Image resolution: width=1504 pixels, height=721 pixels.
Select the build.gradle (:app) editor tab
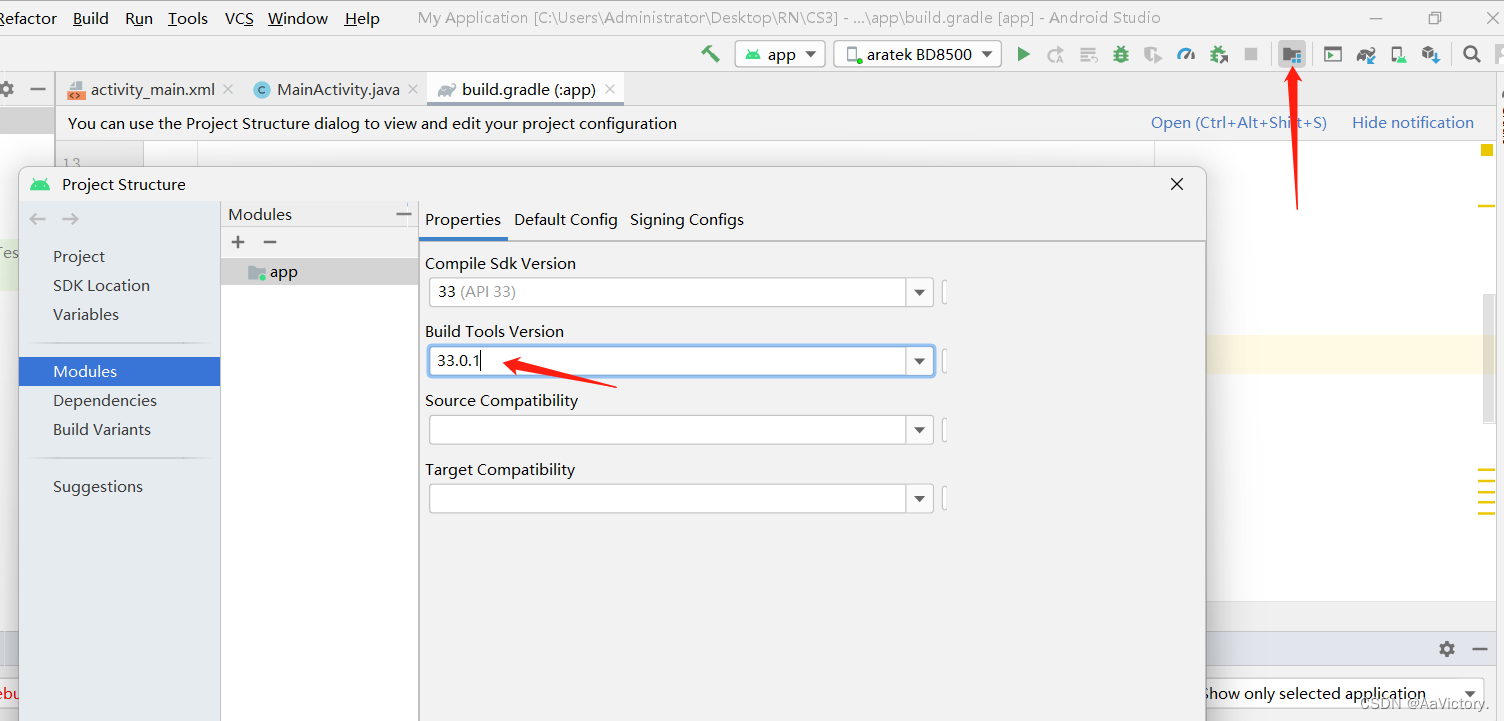pos(528,89)
